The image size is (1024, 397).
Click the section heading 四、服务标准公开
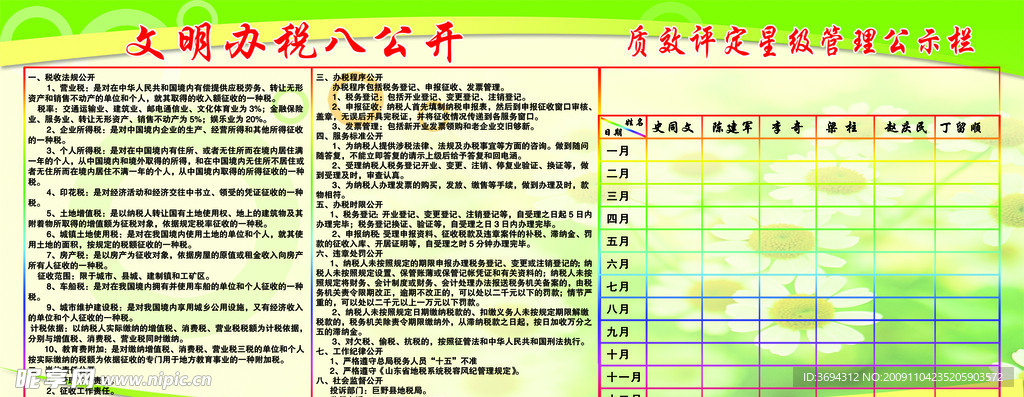[349, 136]
